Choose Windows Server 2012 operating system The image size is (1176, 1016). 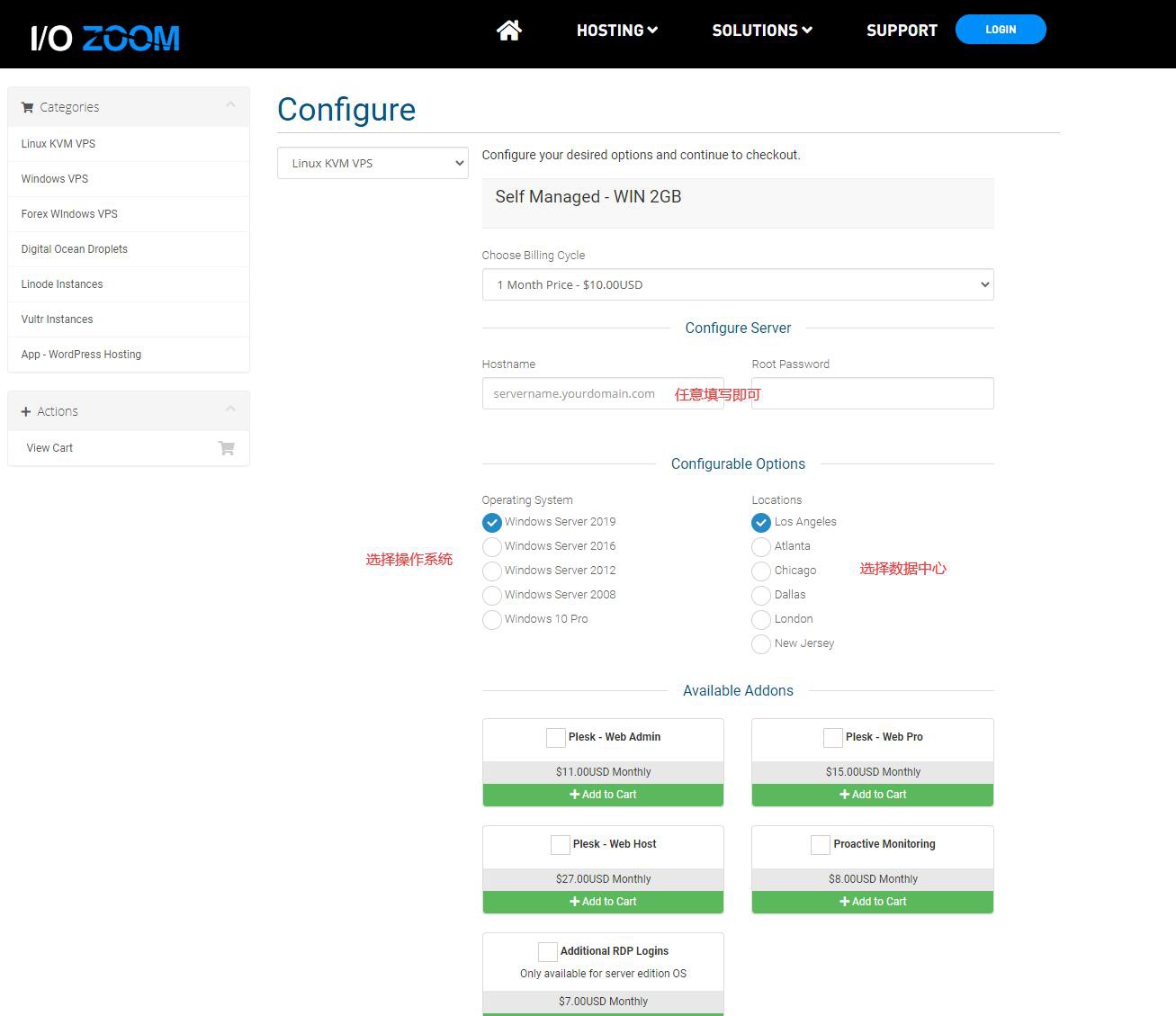coord(492,571)
